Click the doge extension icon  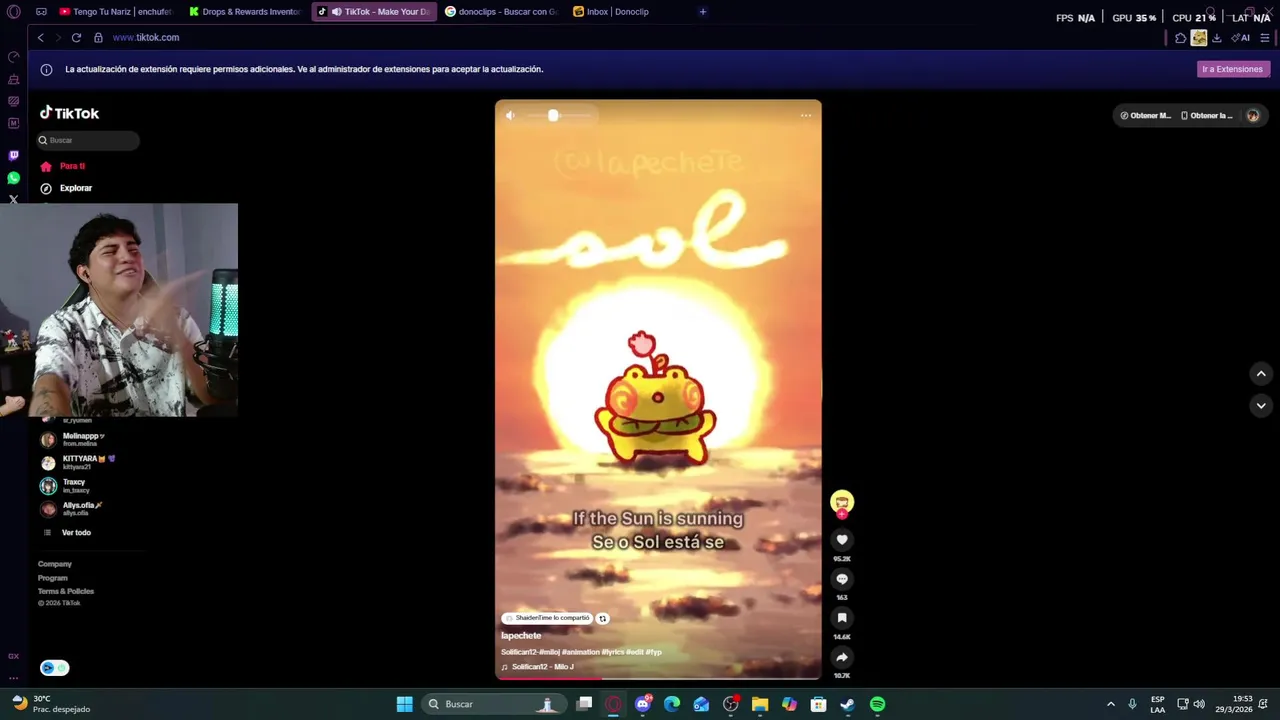click(1198, 38)
